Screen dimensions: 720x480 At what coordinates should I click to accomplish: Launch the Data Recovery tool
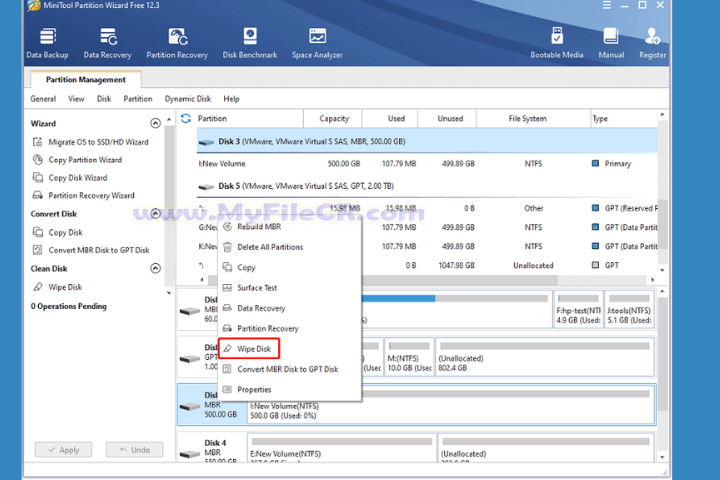pos(107,43)
